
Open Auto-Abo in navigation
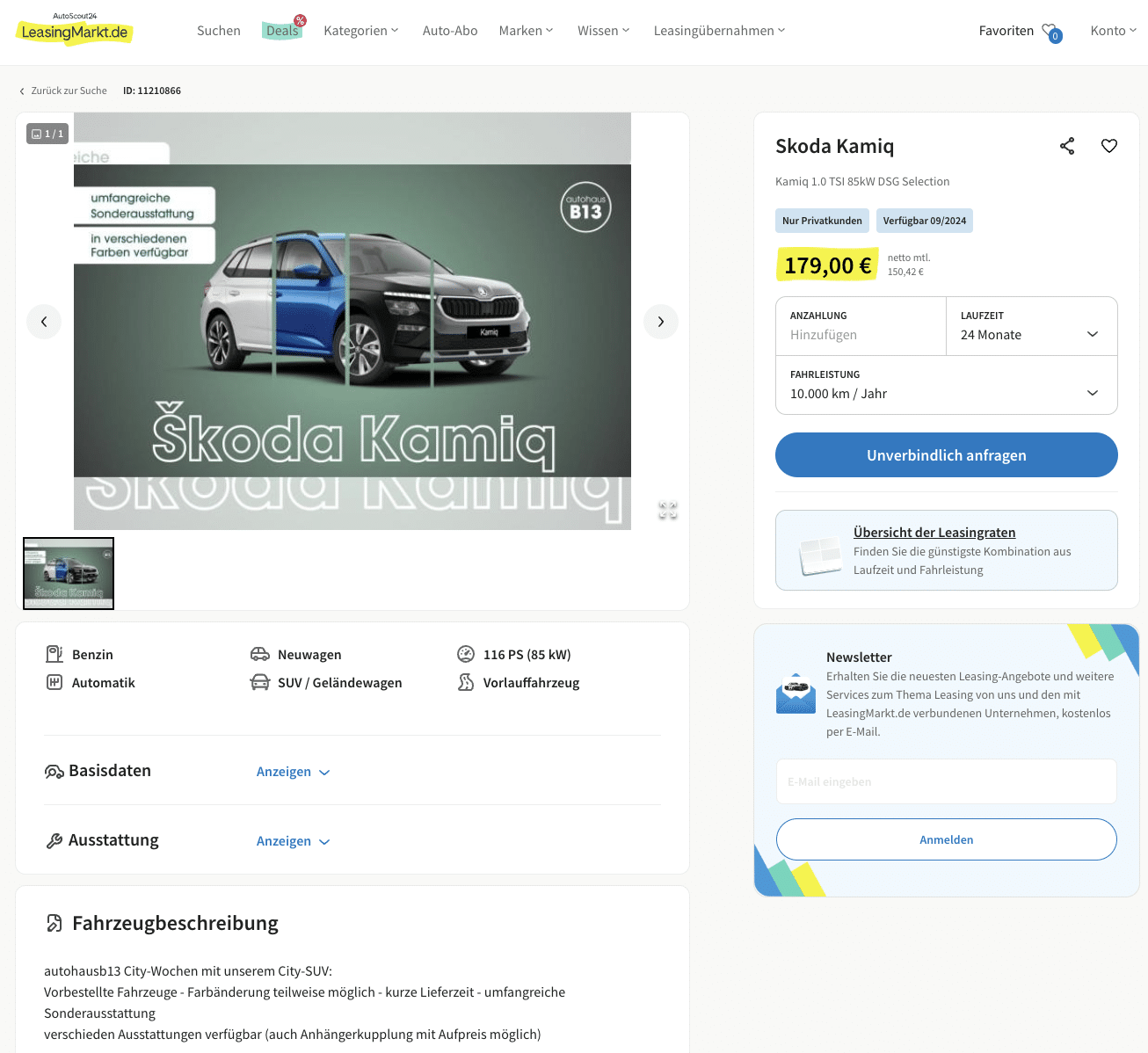point(450,31)
